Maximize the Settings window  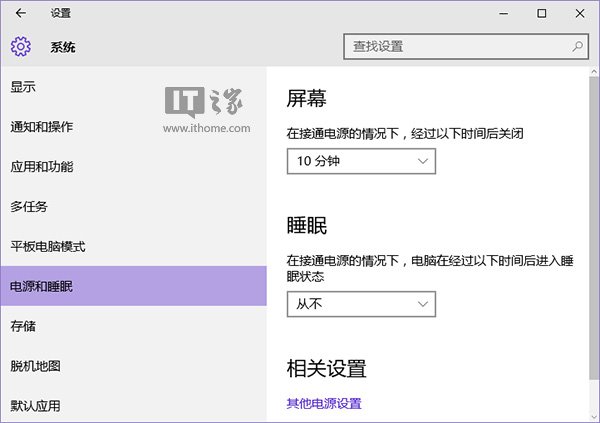pyautogui.click(x=541, y=14)
